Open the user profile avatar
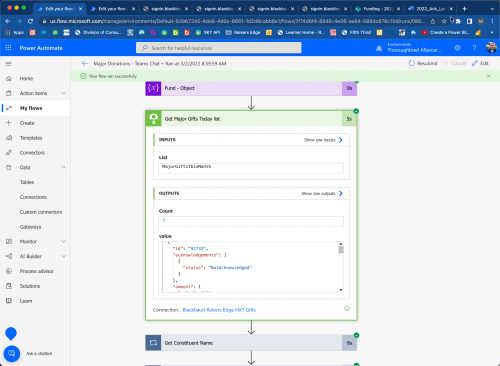Image resolution: width=500 pixels, height=366 pixels. 491,48
